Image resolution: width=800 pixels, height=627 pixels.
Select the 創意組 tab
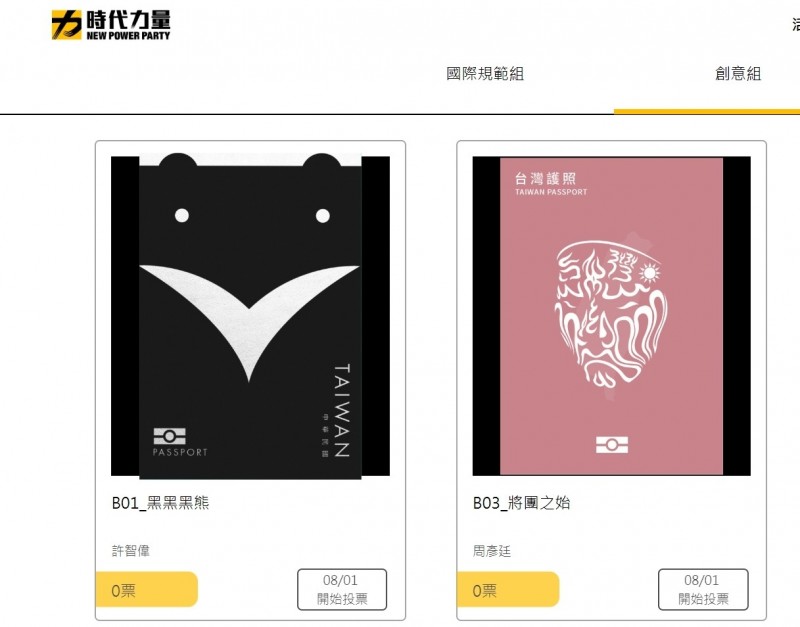click(x=738, y=73)
